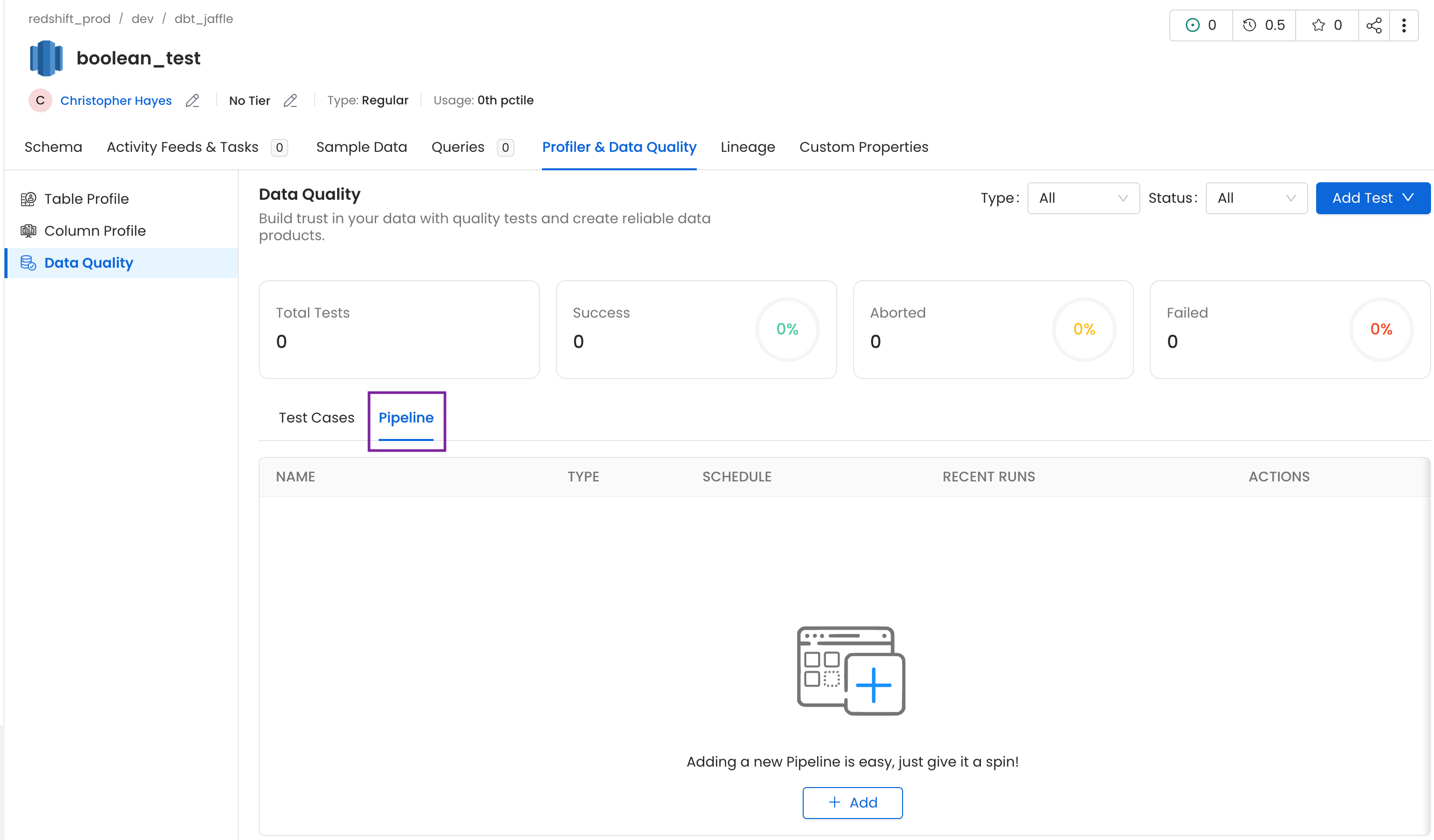
Task: Click the Data Quality sidebar icon
Action: [x=28, y=262]
